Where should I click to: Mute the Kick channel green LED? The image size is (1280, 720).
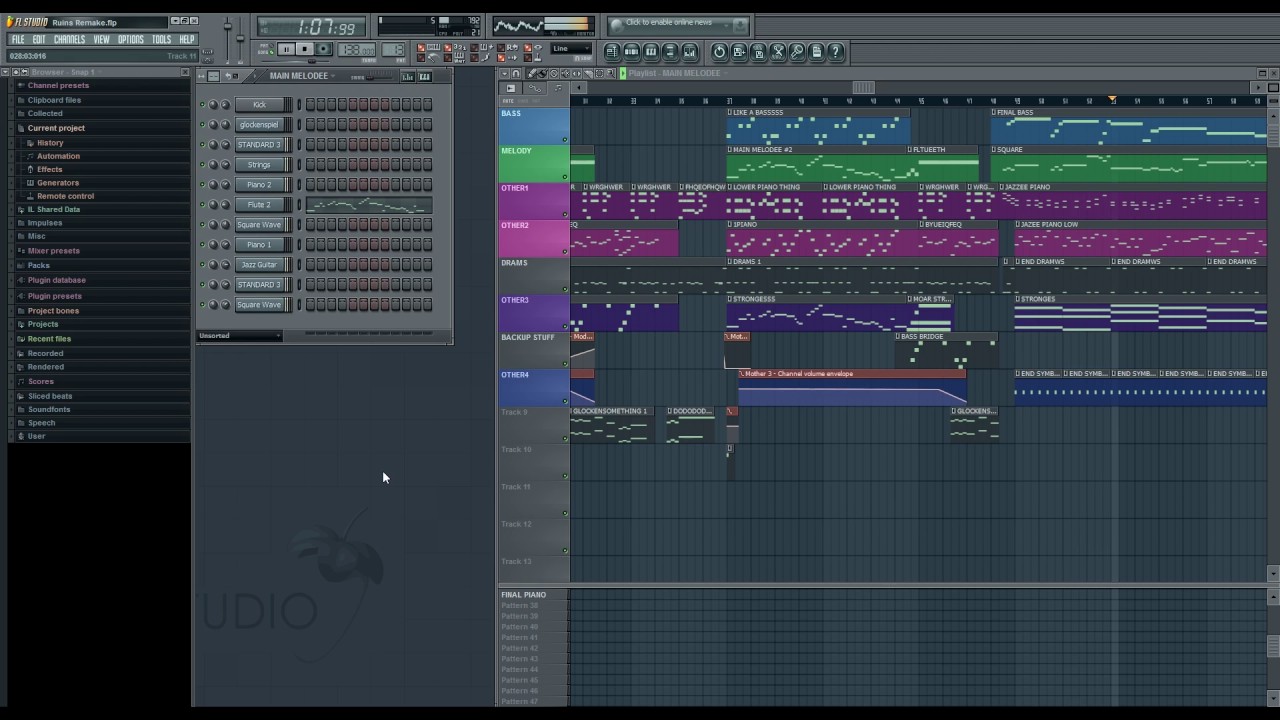tap(202, 105)
